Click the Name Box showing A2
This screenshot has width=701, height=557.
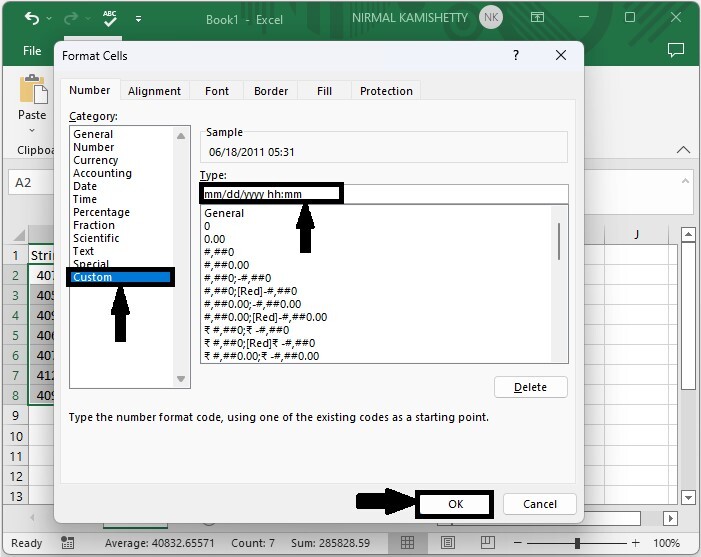tap(30, 182)
